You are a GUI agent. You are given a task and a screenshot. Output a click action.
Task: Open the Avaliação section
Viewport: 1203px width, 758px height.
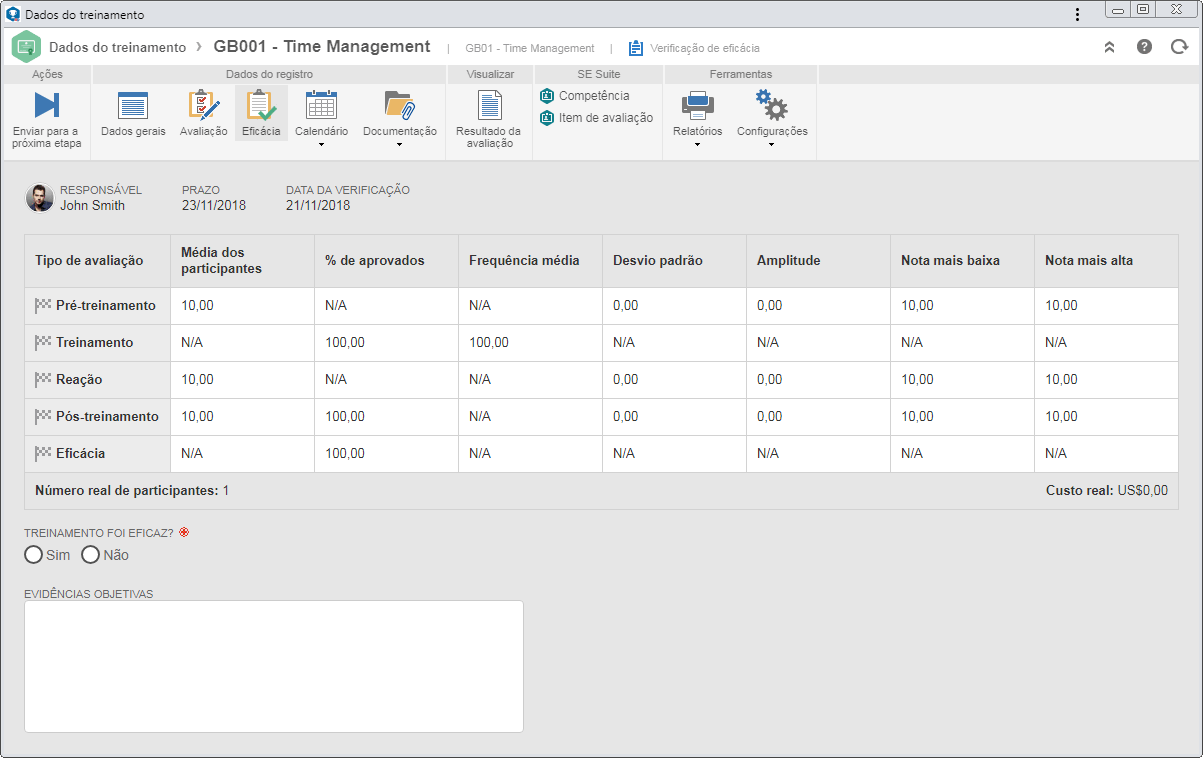click(204, 114)
